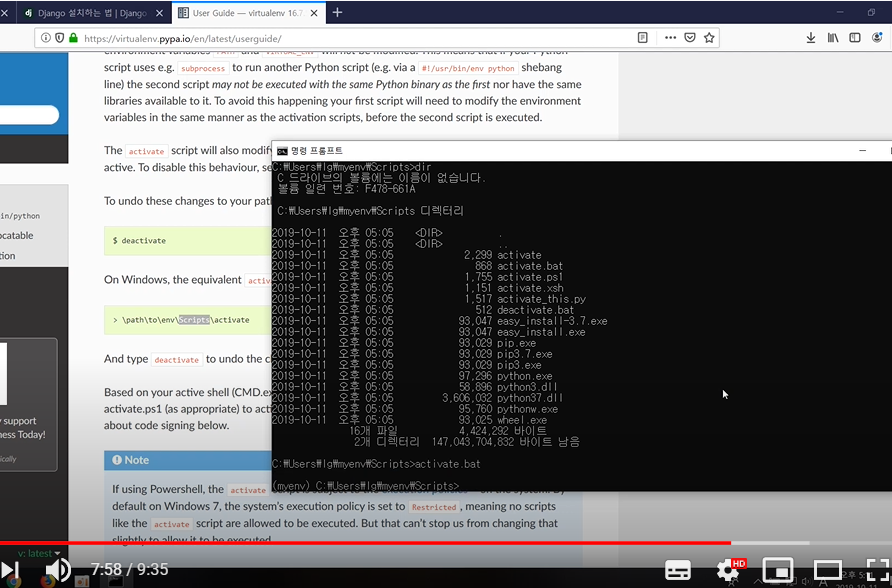The width and height of the screenshot is (892, 588).
Task: Click the Note admonition header
Action: coord(188,460)
